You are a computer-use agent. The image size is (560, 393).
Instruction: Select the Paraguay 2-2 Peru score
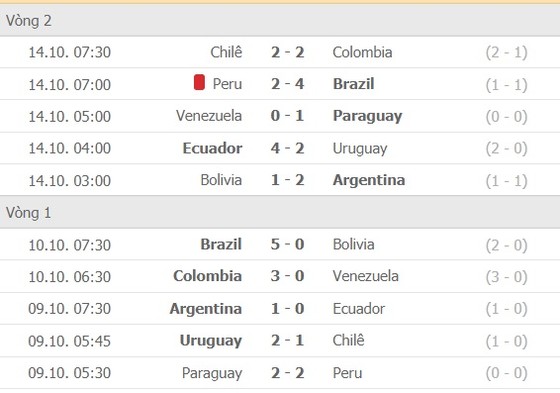point(288,373)
